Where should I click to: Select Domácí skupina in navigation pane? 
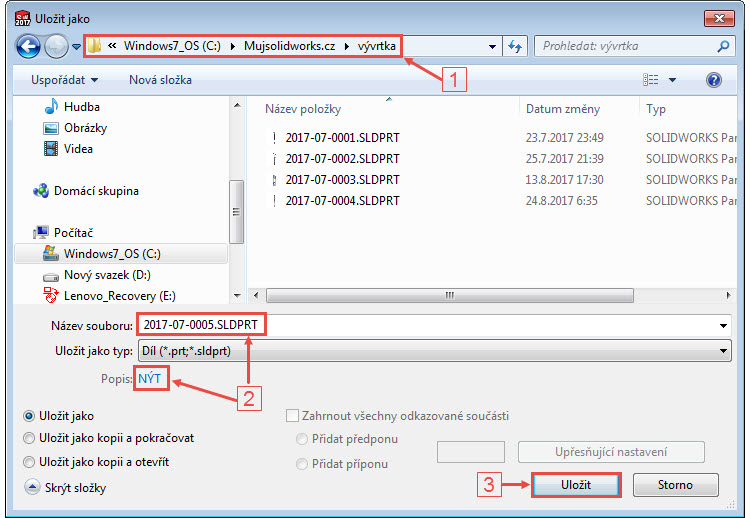pyautogui.click(x=96, y=191)
